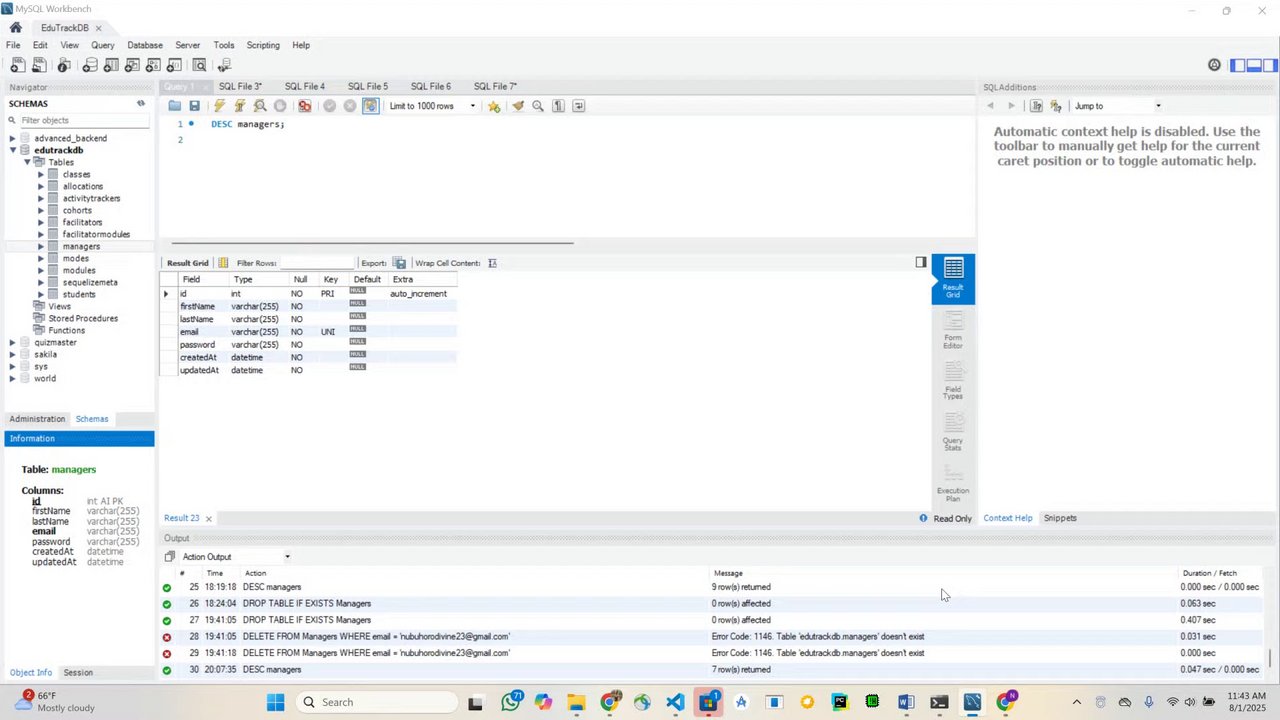
Task: Open the Server menu
Action: (188, 45)
